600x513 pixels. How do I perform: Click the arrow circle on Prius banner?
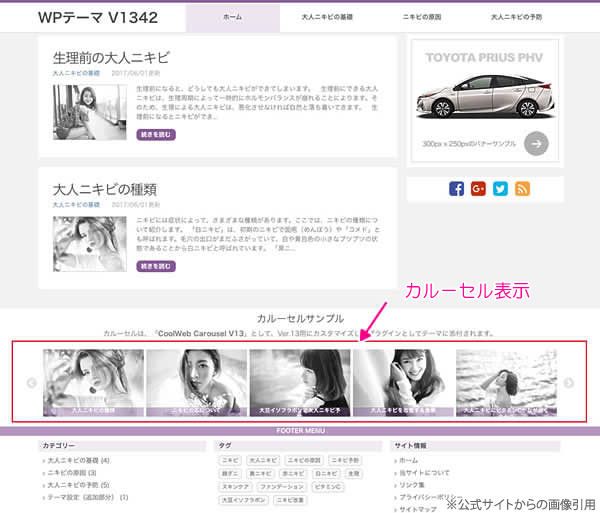[x=536, y=143]
